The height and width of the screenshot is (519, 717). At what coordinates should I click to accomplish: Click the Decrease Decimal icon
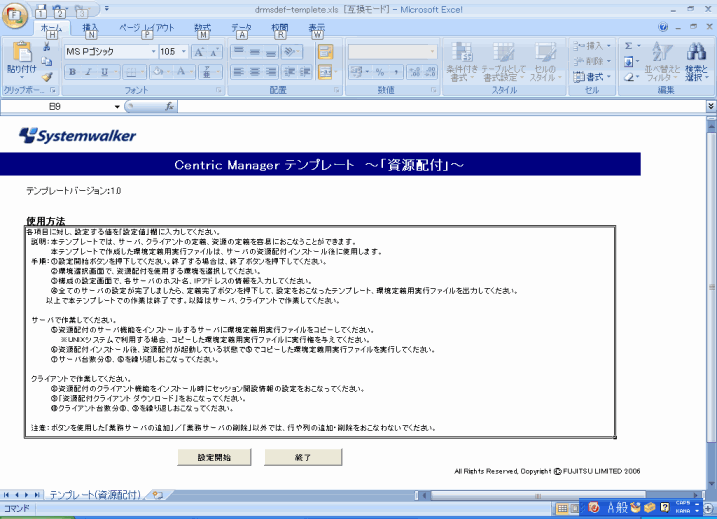click(430, 72)
